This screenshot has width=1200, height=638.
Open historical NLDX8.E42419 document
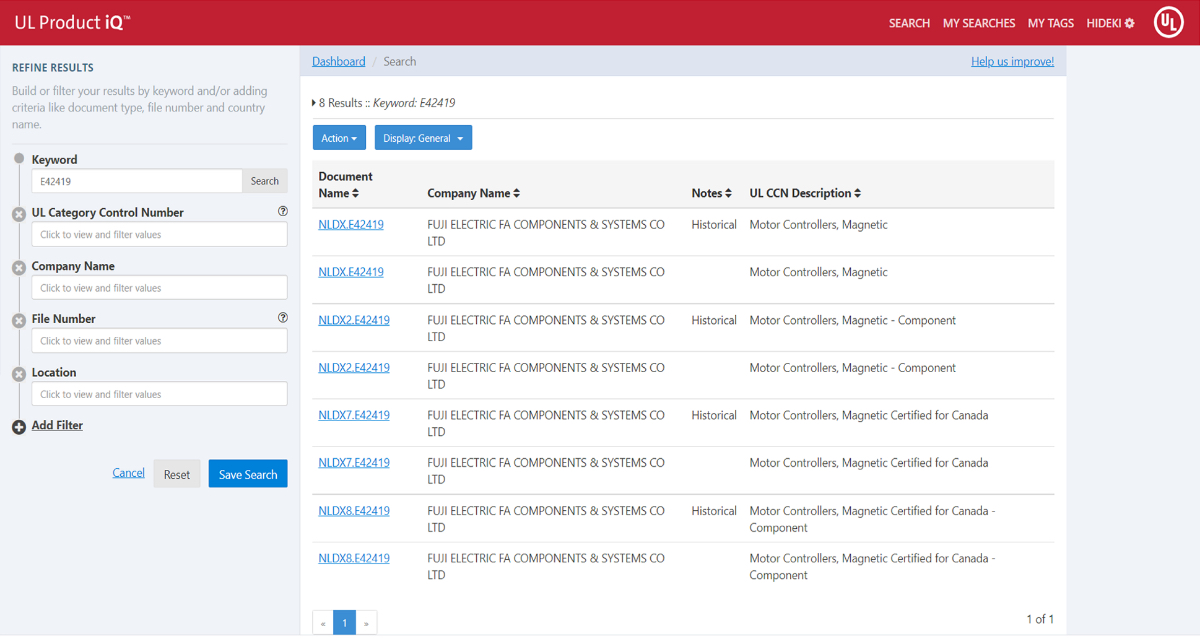[354, 511]
